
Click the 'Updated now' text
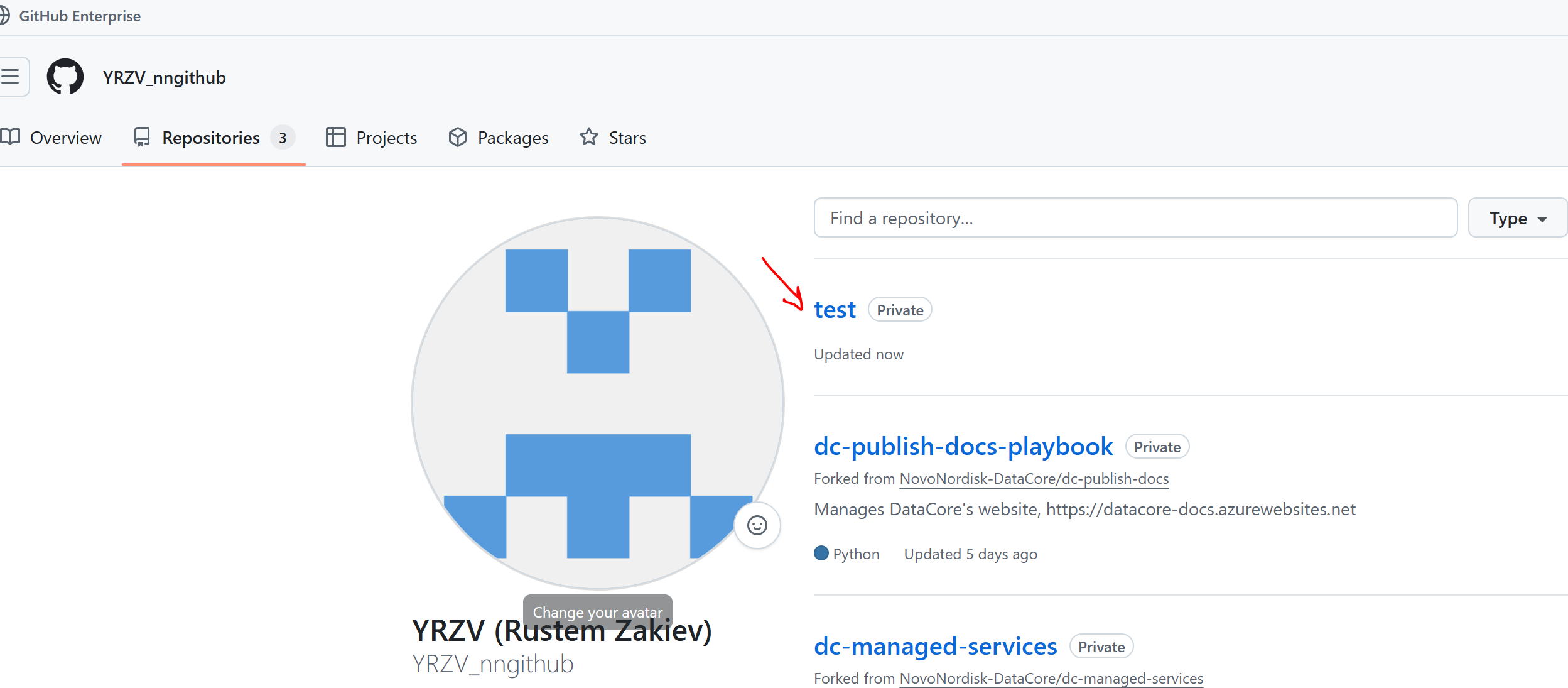pos(858,354)
